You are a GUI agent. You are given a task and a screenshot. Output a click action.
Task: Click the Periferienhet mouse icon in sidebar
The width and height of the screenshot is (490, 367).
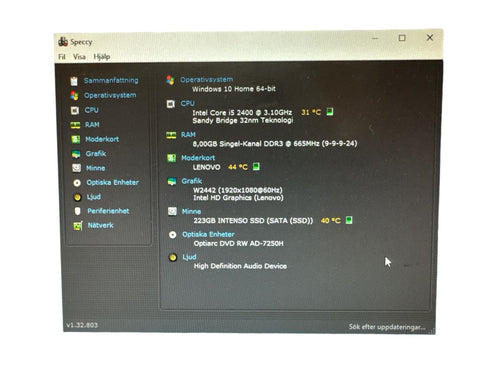click(78, 211)
